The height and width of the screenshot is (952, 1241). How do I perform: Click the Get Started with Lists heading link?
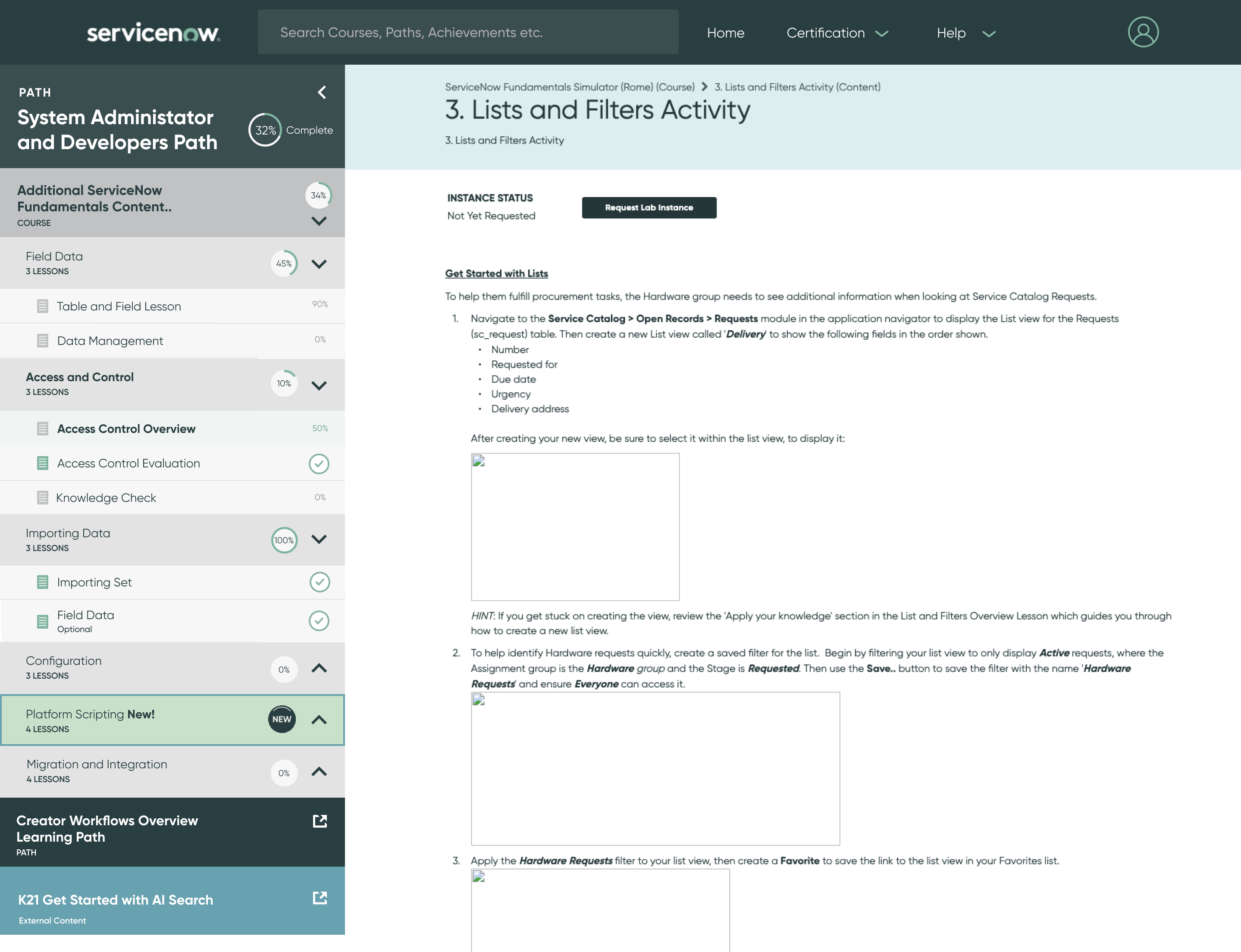point(496,273)
